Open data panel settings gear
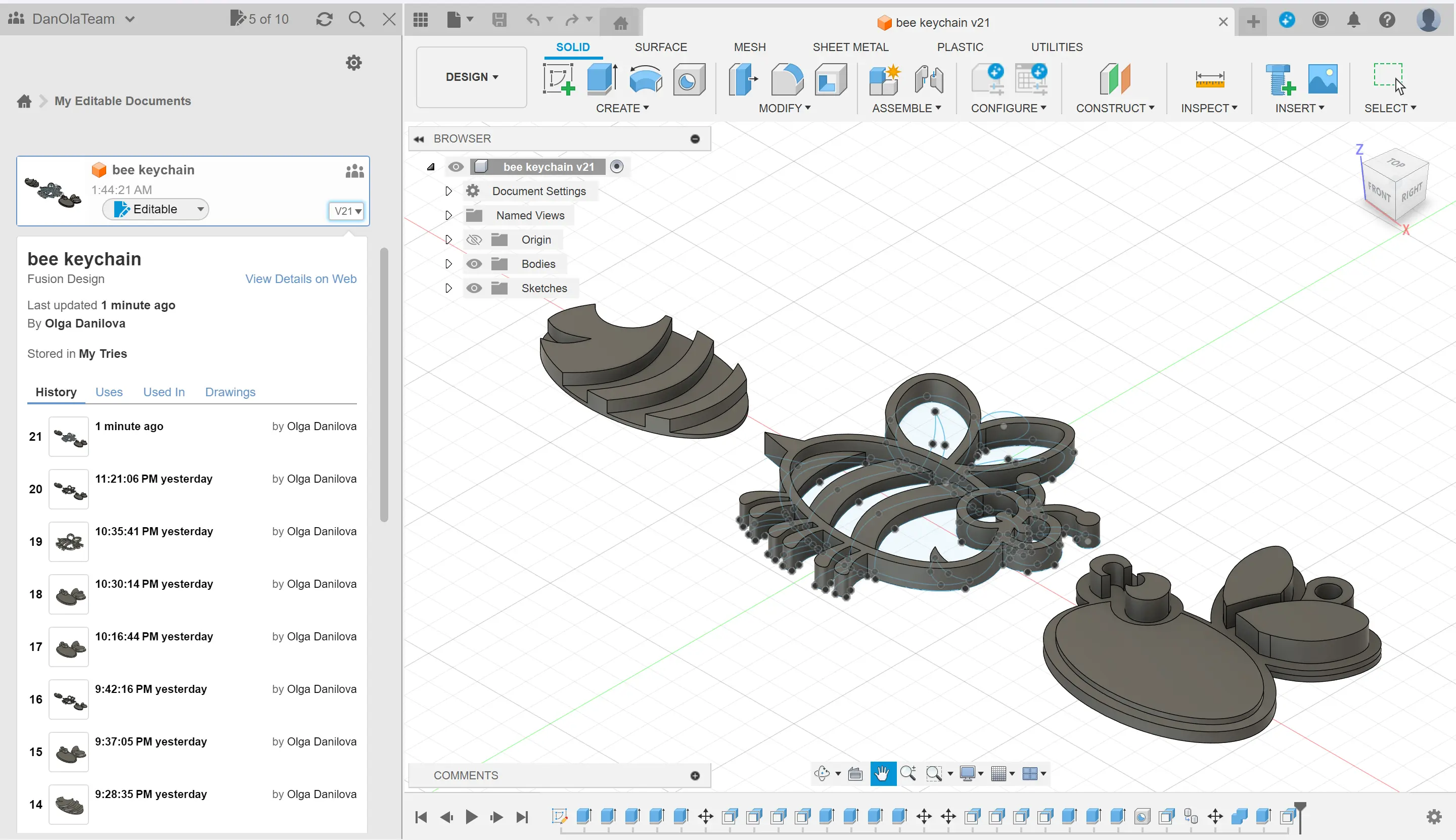The height and width of the screenshot is (840, 1456). point(354,62)
